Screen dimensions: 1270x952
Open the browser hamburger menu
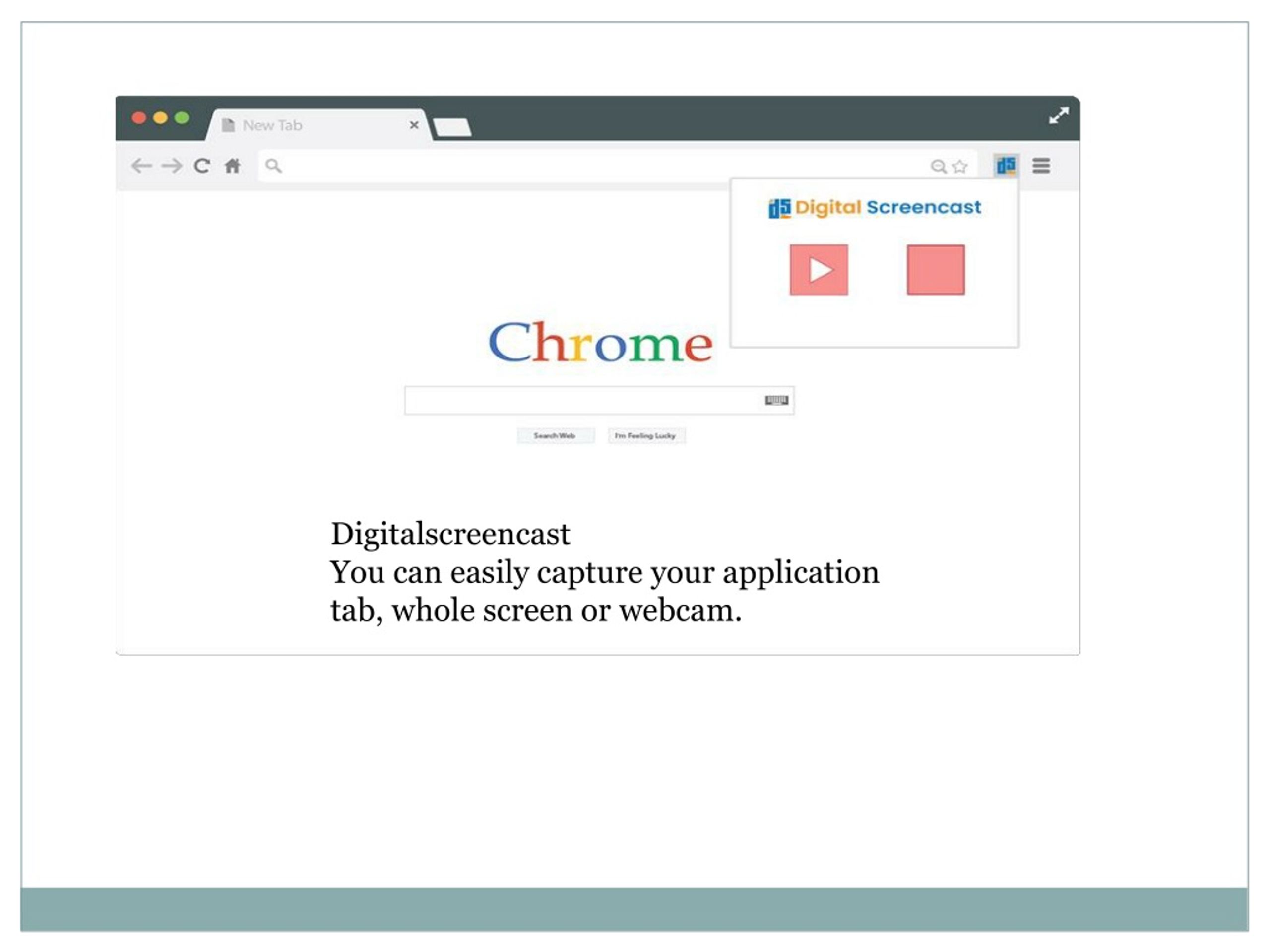(x=1041, y=166)
